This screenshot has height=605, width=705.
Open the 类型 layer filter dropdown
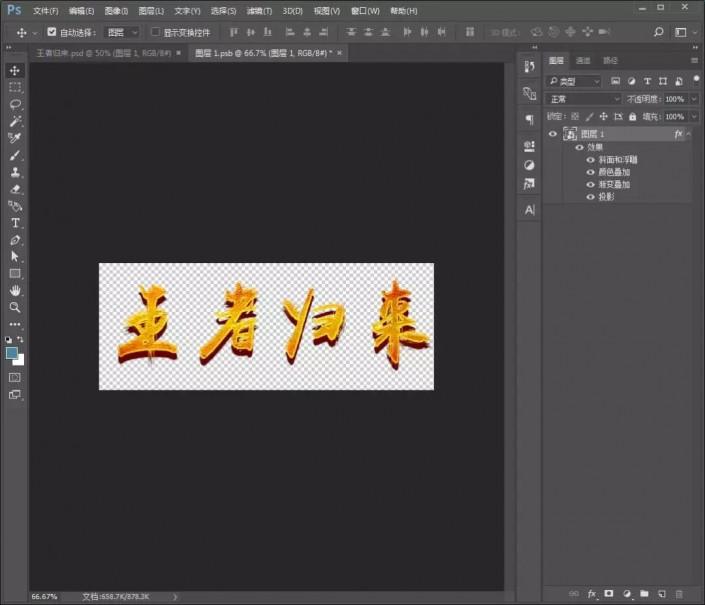pos(576,81)
